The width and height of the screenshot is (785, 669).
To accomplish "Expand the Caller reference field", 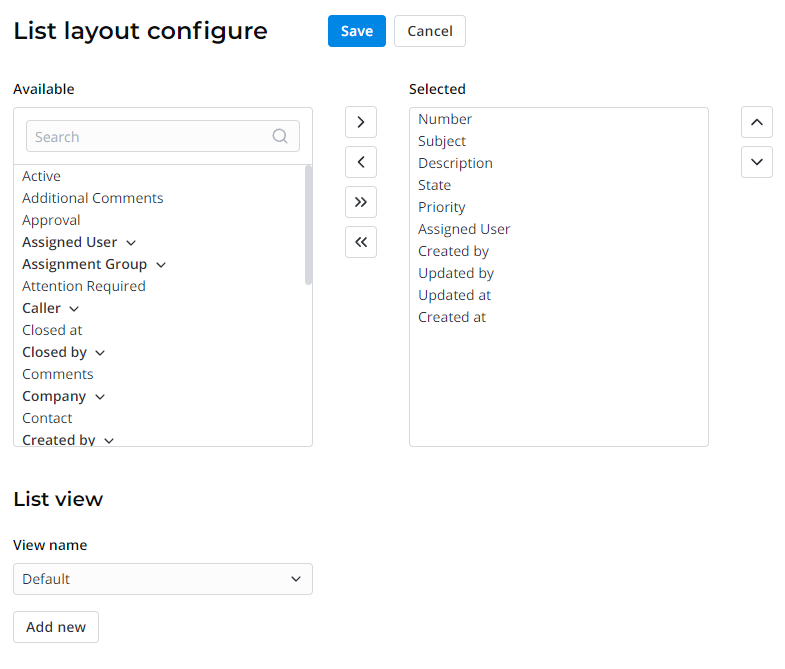I will click(x=75, y=309).
